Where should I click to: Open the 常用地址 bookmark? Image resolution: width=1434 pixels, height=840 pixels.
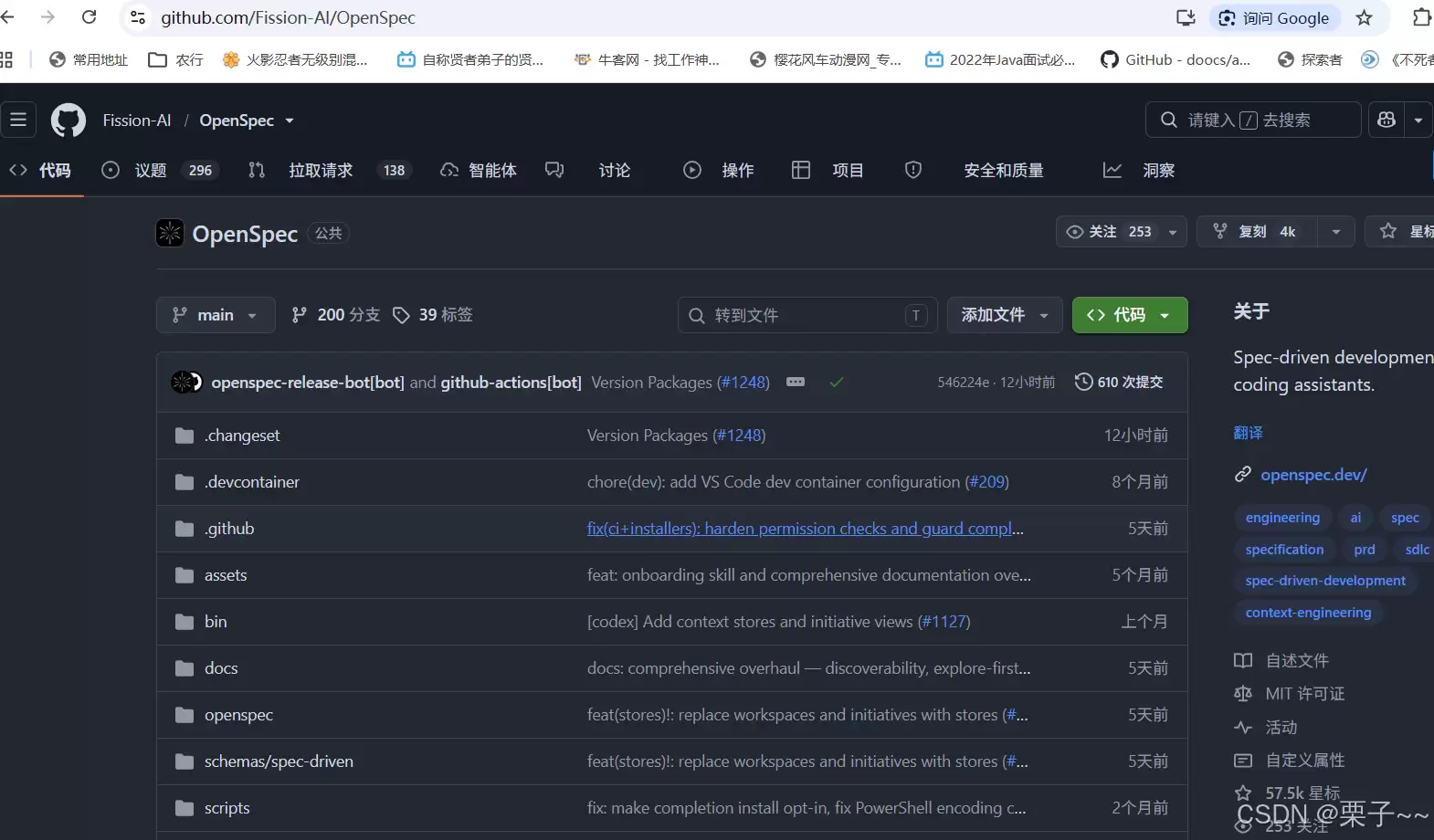(89, 59)
